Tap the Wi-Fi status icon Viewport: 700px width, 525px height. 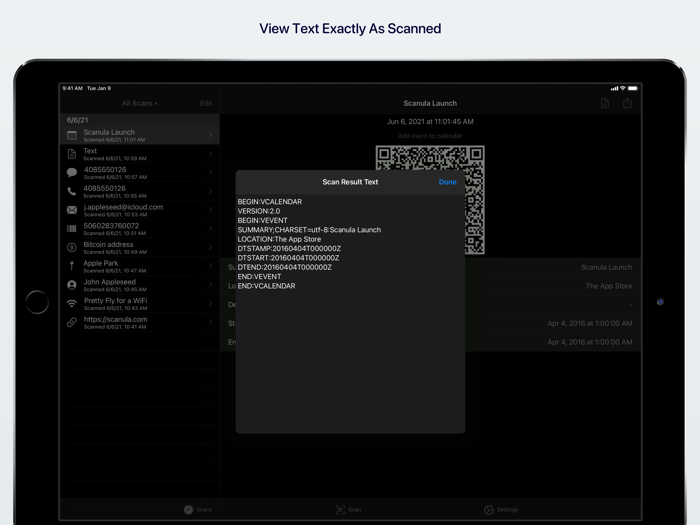click(623, 88)
